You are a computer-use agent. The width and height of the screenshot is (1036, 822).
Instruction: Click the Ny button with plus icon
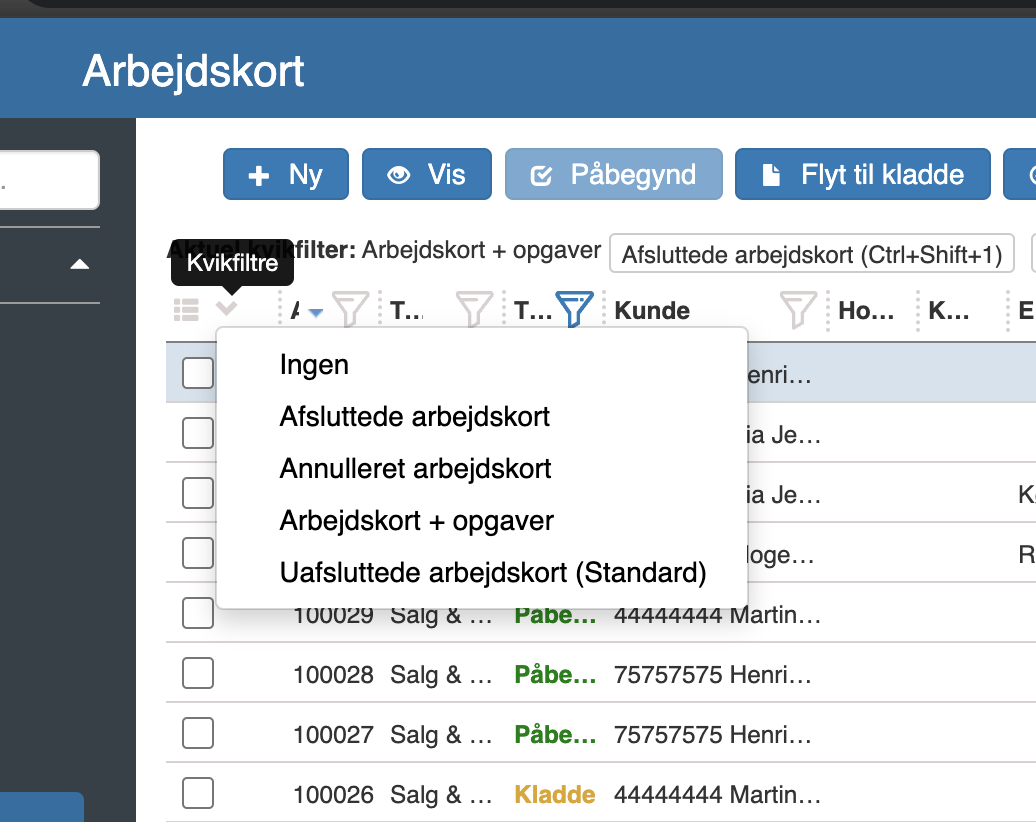coord(286,174)
